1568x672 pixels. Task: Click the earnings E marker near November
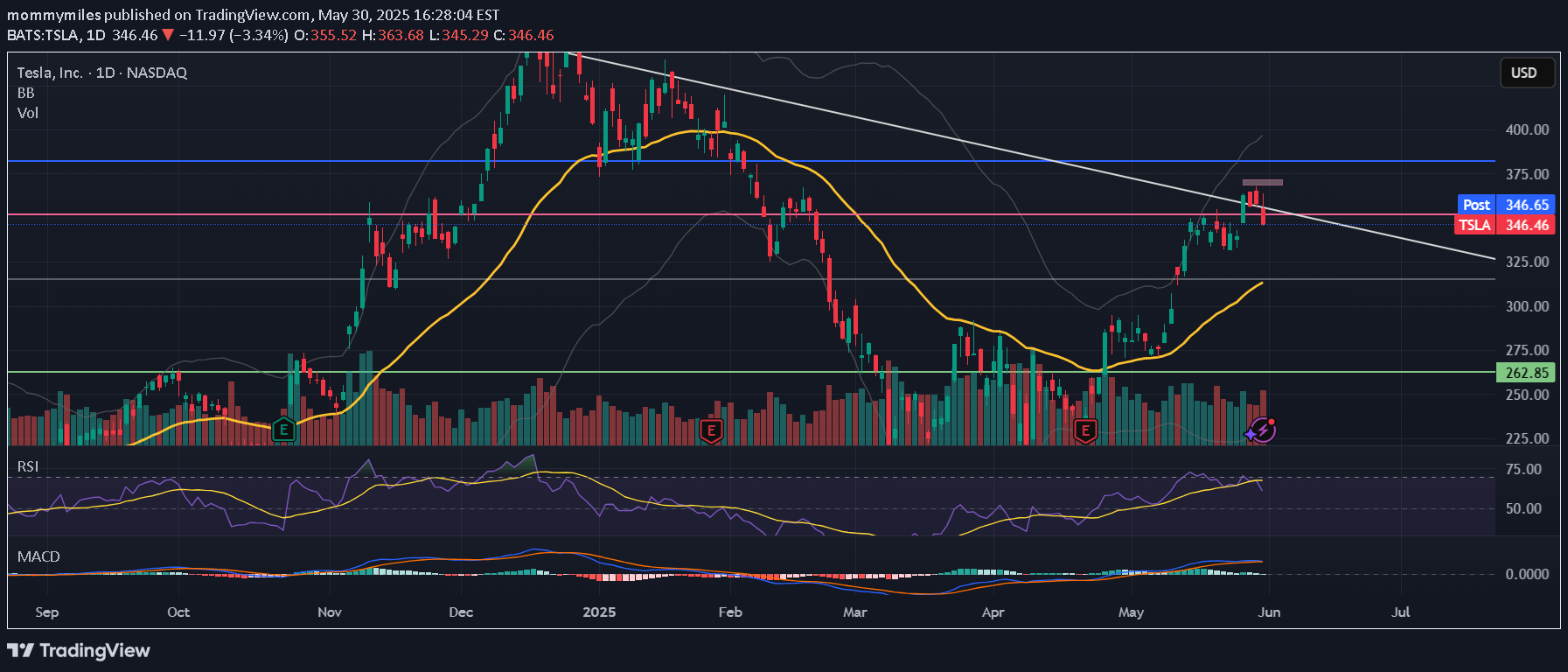click(x=283, y=430)
